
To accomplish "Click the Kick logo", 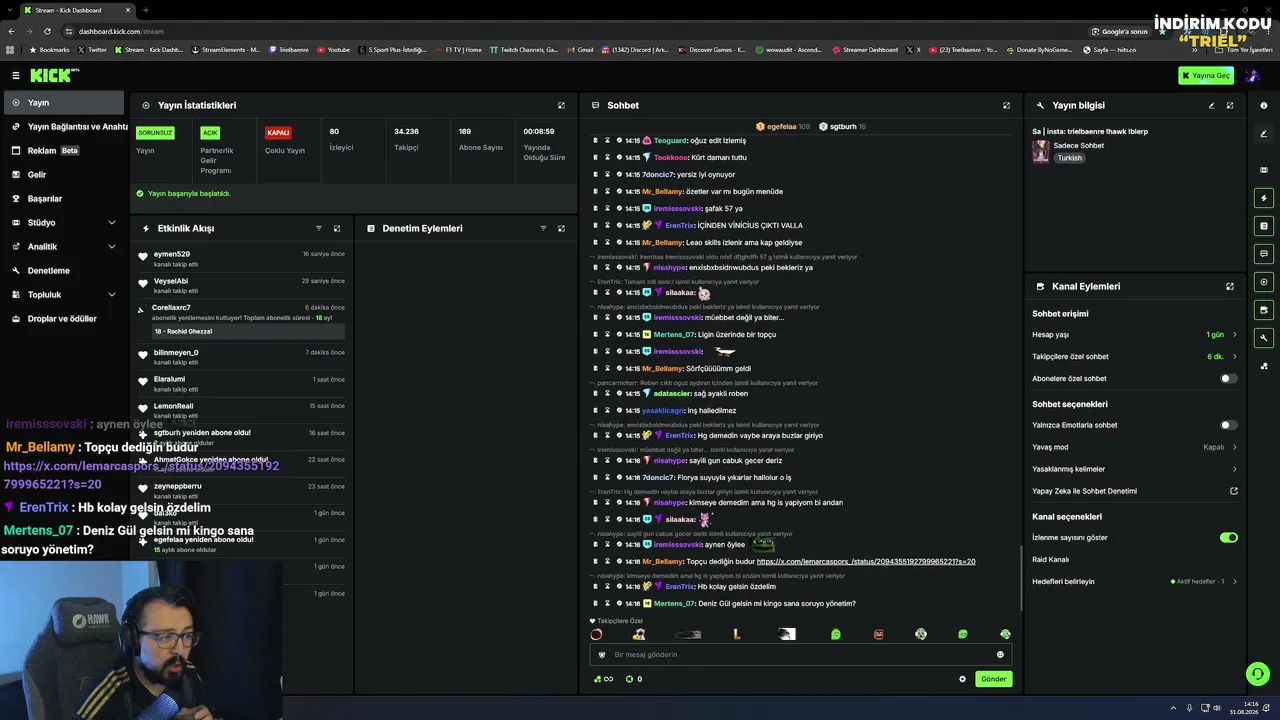I will (54, 75).
